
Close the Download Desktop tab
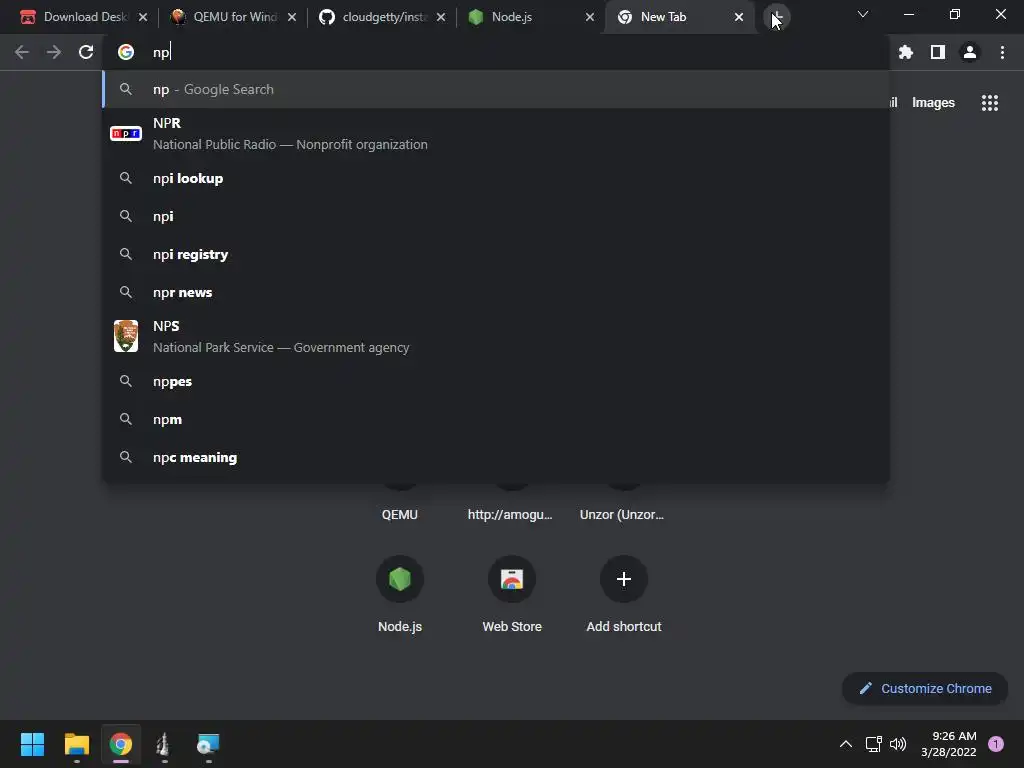(x=143, y=17)
